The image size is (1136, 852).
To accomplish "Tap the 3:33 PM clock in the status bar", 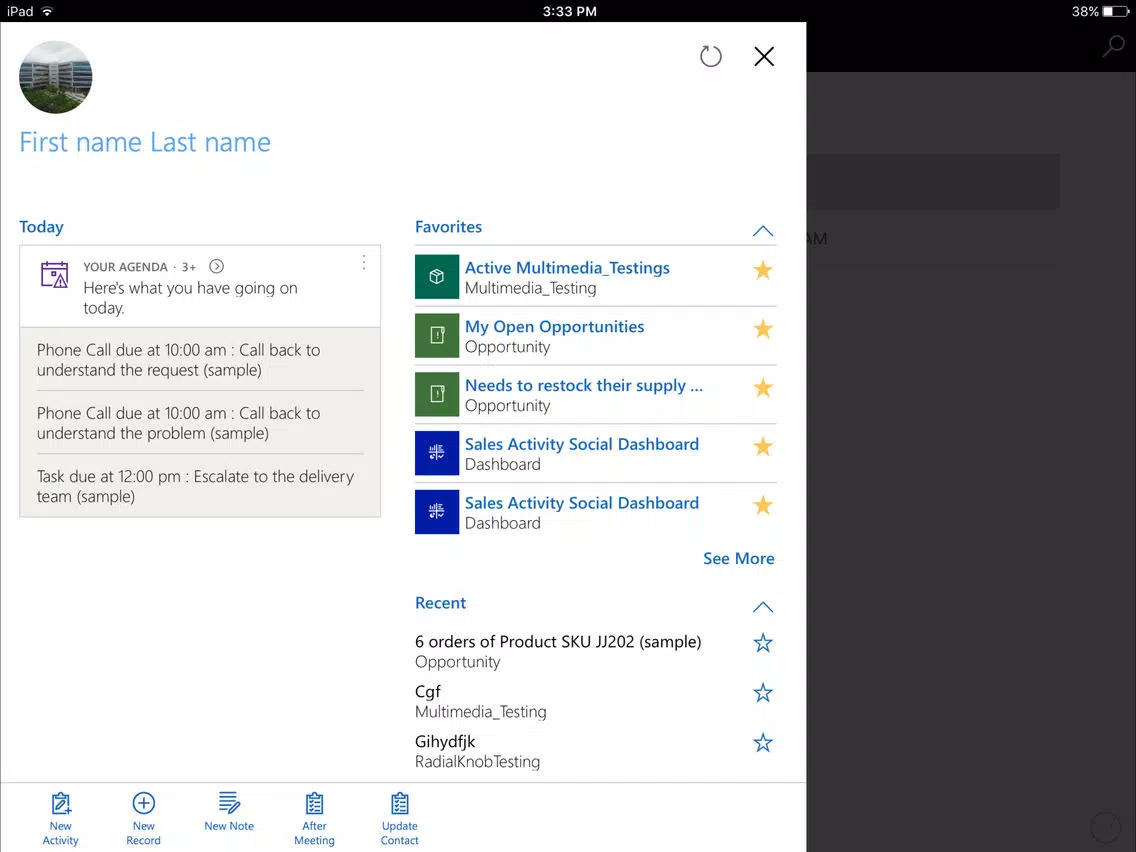I will coord(569,11).
